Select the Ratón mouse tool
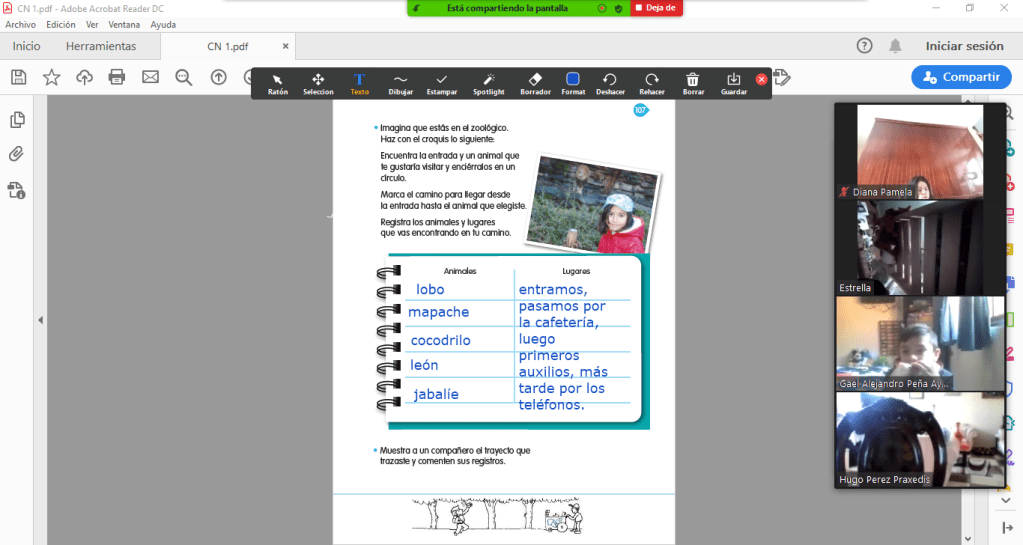The height and width of the screenshot is (545, 1023). (x=278, y=83)
